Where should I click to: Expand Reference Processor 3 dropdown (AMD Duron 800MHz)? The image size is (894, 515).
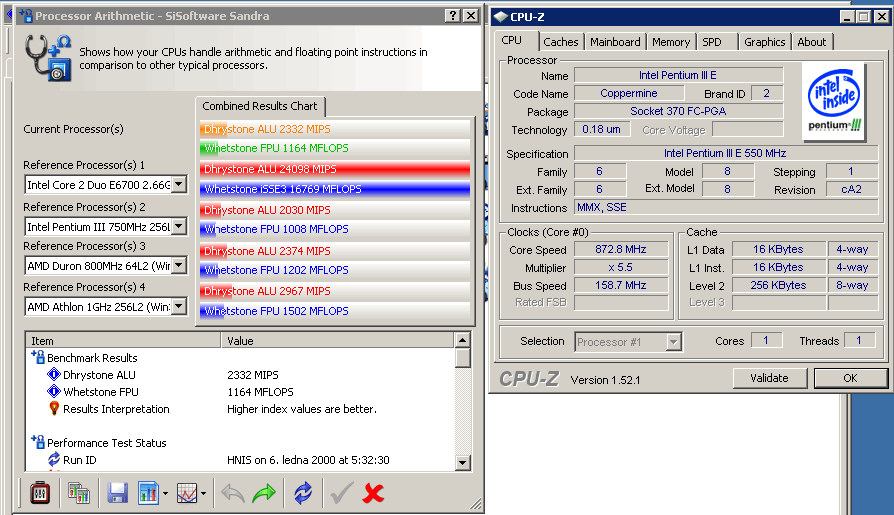click(x=178, y=265)
